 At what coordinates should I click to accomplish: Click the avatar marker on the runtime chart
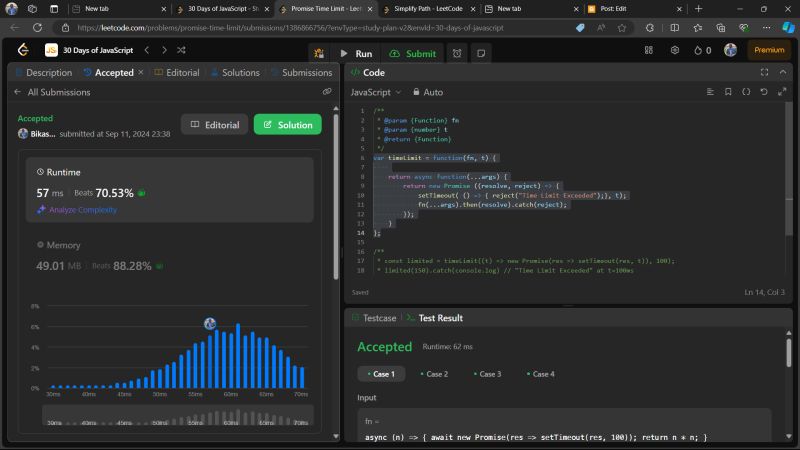pyautogui.click(x=210, y=323)
